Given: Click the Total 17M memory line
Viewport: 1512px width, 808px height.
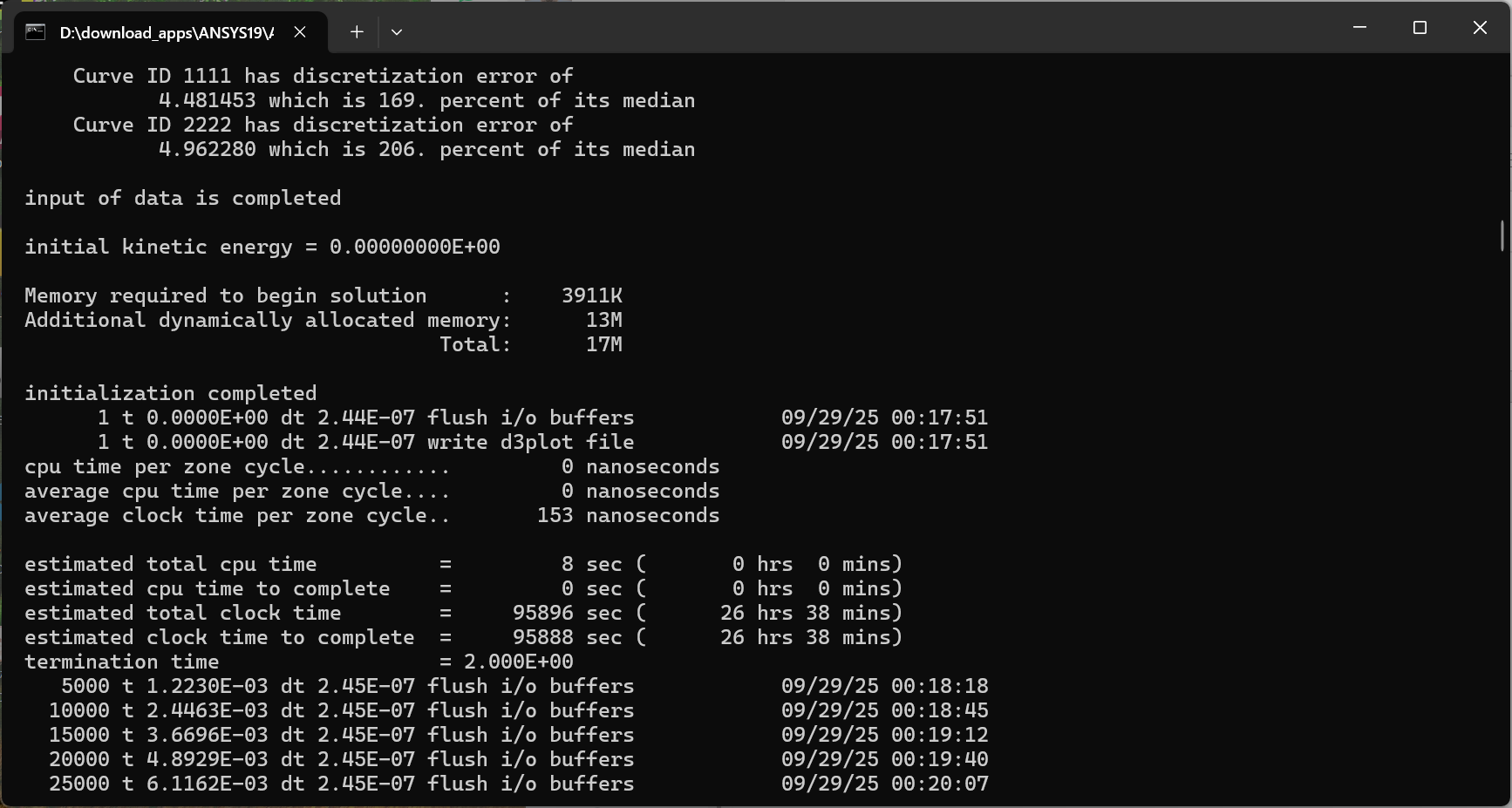Looking at the screenshot, I should [x=531, y=344].
